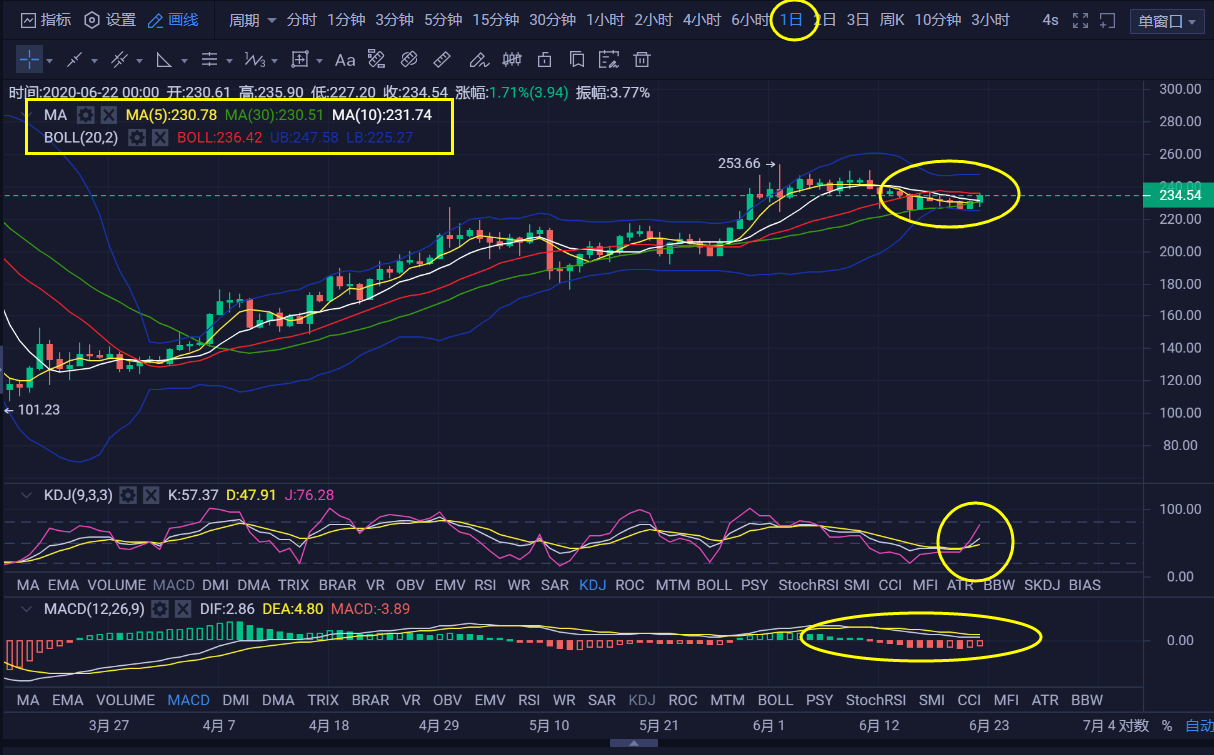Screen dimensions: 1214x755
Task: Select the ruler measure tool
Action: click(x=442, y=60)
